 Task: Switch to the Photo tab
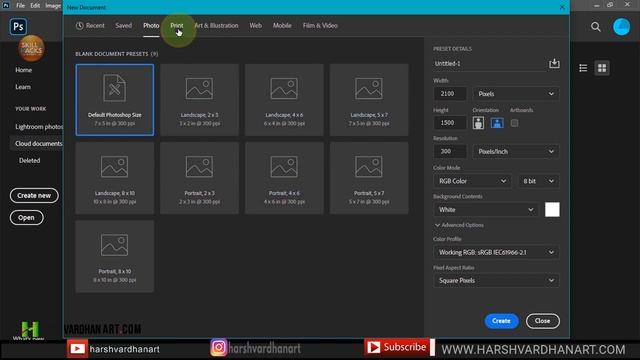151,26
